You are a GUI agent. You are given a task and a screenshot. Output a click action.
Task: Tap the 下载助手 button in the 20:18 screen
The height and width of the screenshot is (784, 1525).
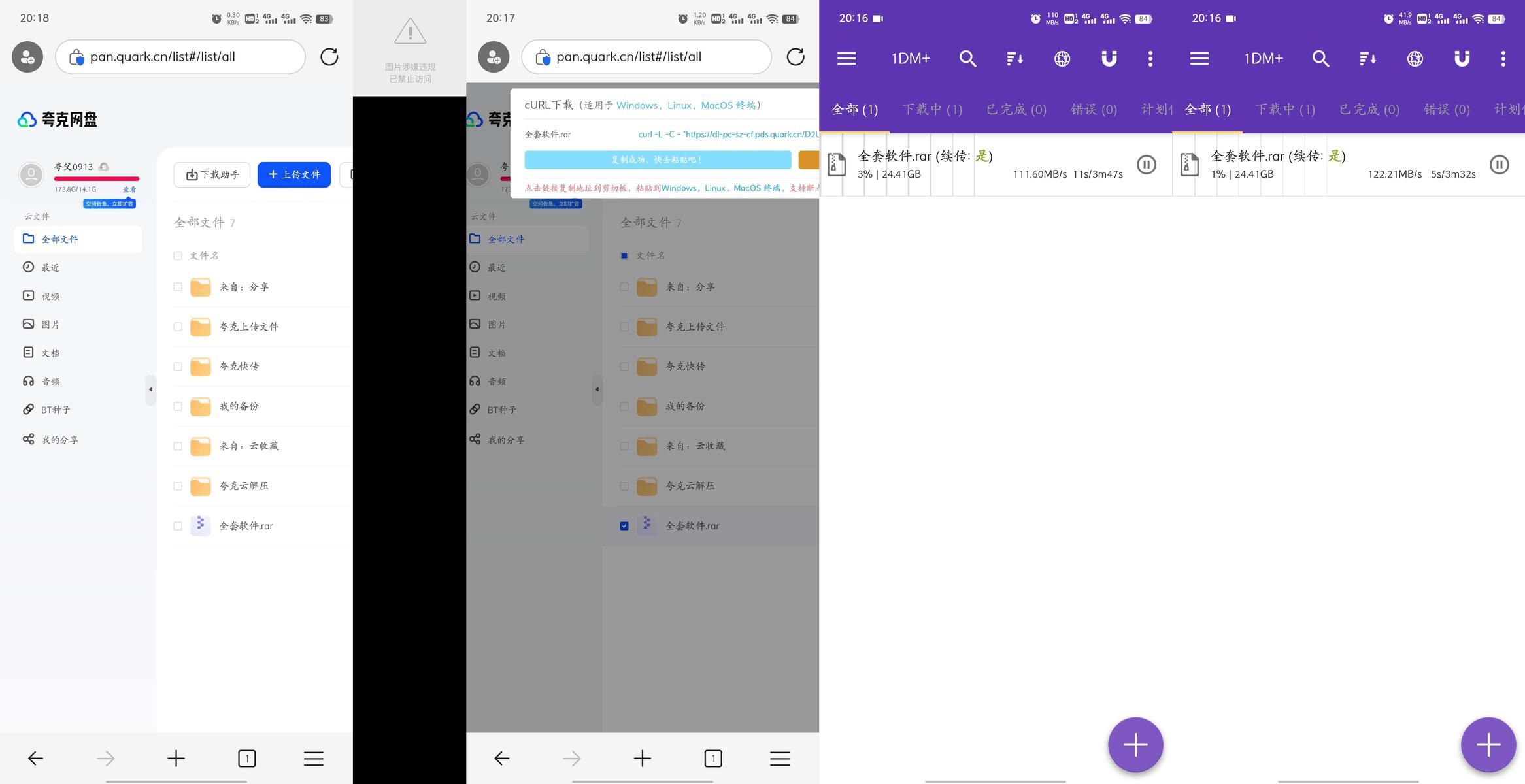click(212, 174)
